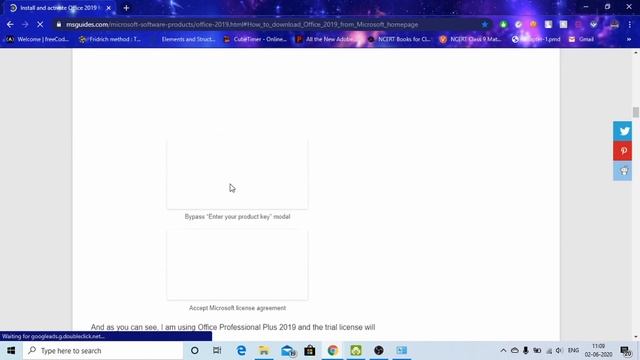Open the green app in the taskbar

pos(356,351)
